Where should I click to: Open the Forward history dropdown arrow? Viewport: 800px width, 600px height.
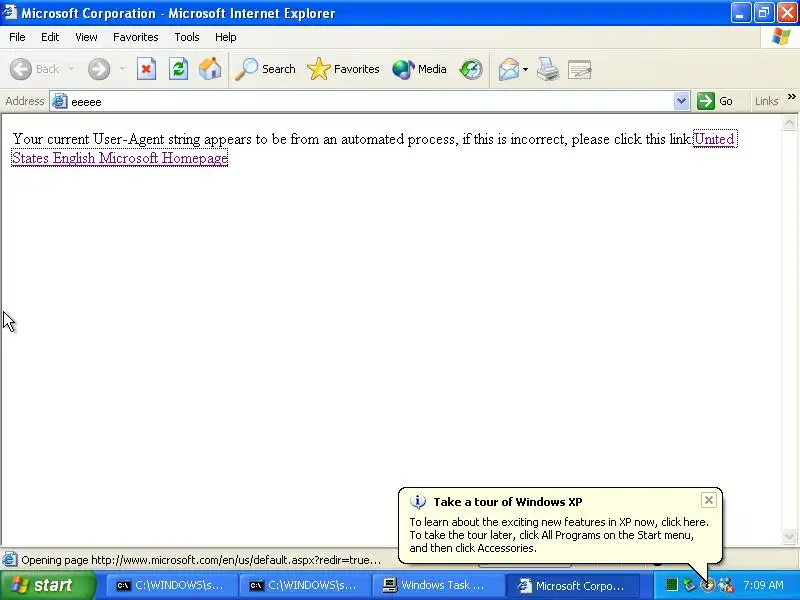pyautogui.click(x=122, y=69)
